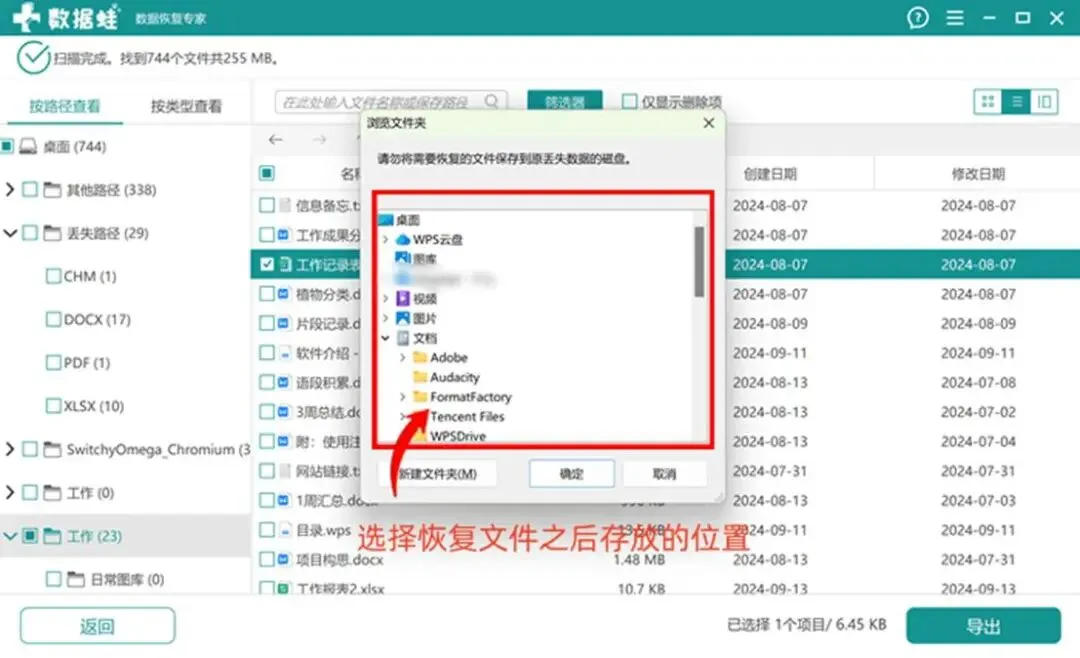The width and height of the screenshot is (1080, 658).
Task: Select Tencent Files folder in dialog
Action: [467, 416]
